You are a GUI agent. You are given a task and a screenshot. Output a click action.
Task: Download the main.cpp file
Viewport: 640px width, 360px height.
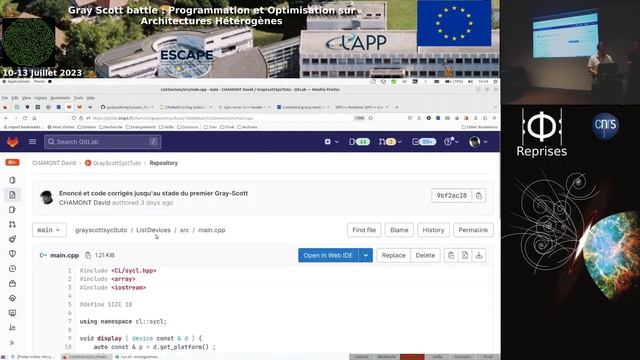click(479, 255)
